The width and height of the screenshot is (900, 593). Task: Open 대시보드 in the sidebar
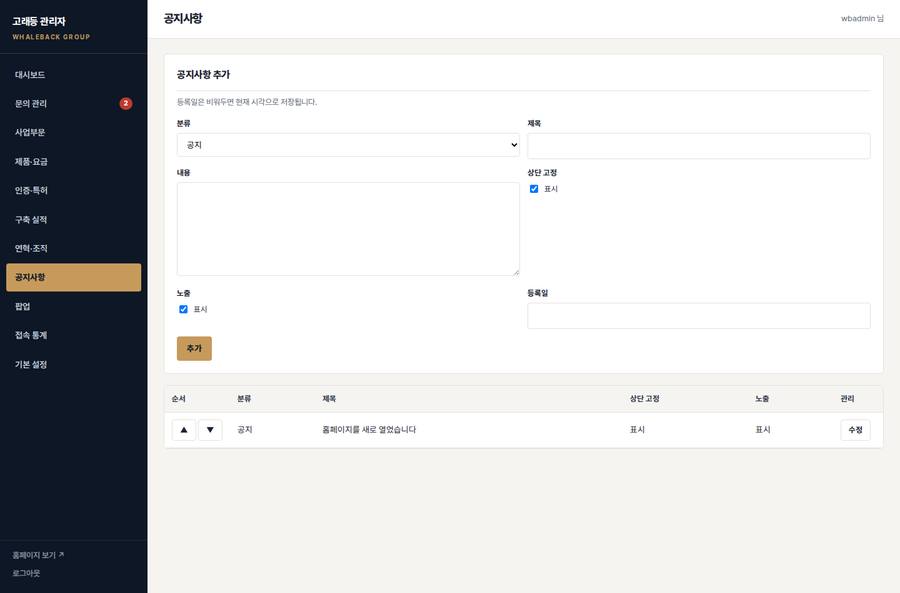[x=73, y=75]
